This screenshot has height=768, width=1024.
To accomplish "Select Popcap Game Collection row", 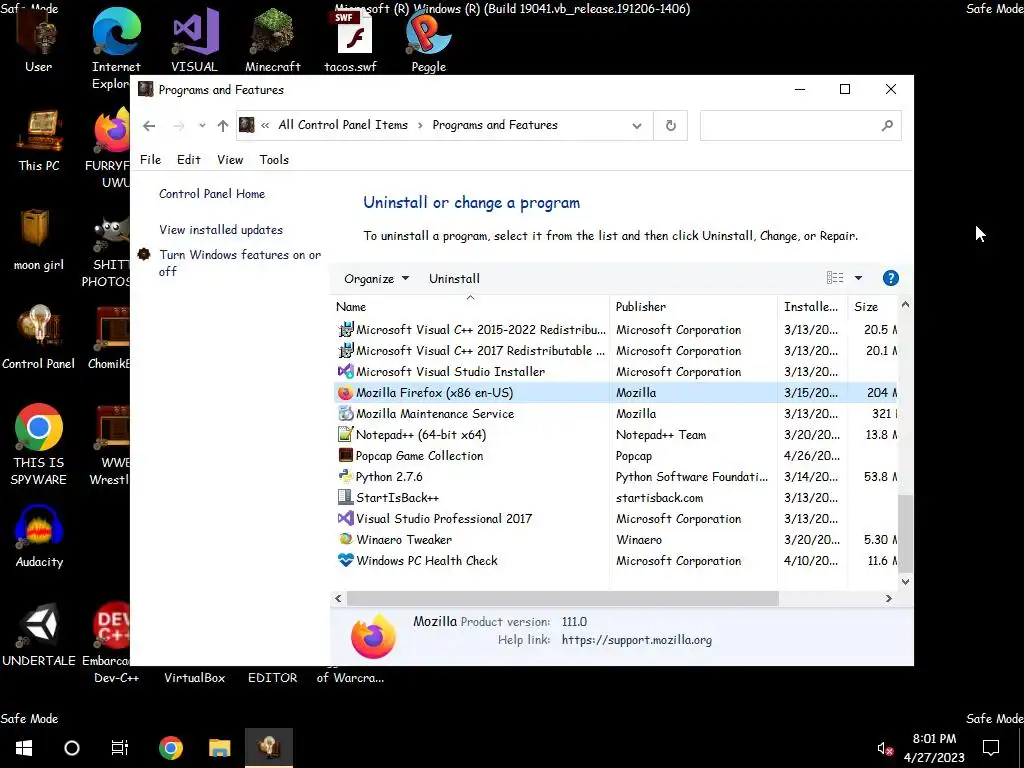I will (x=616, y=456).
